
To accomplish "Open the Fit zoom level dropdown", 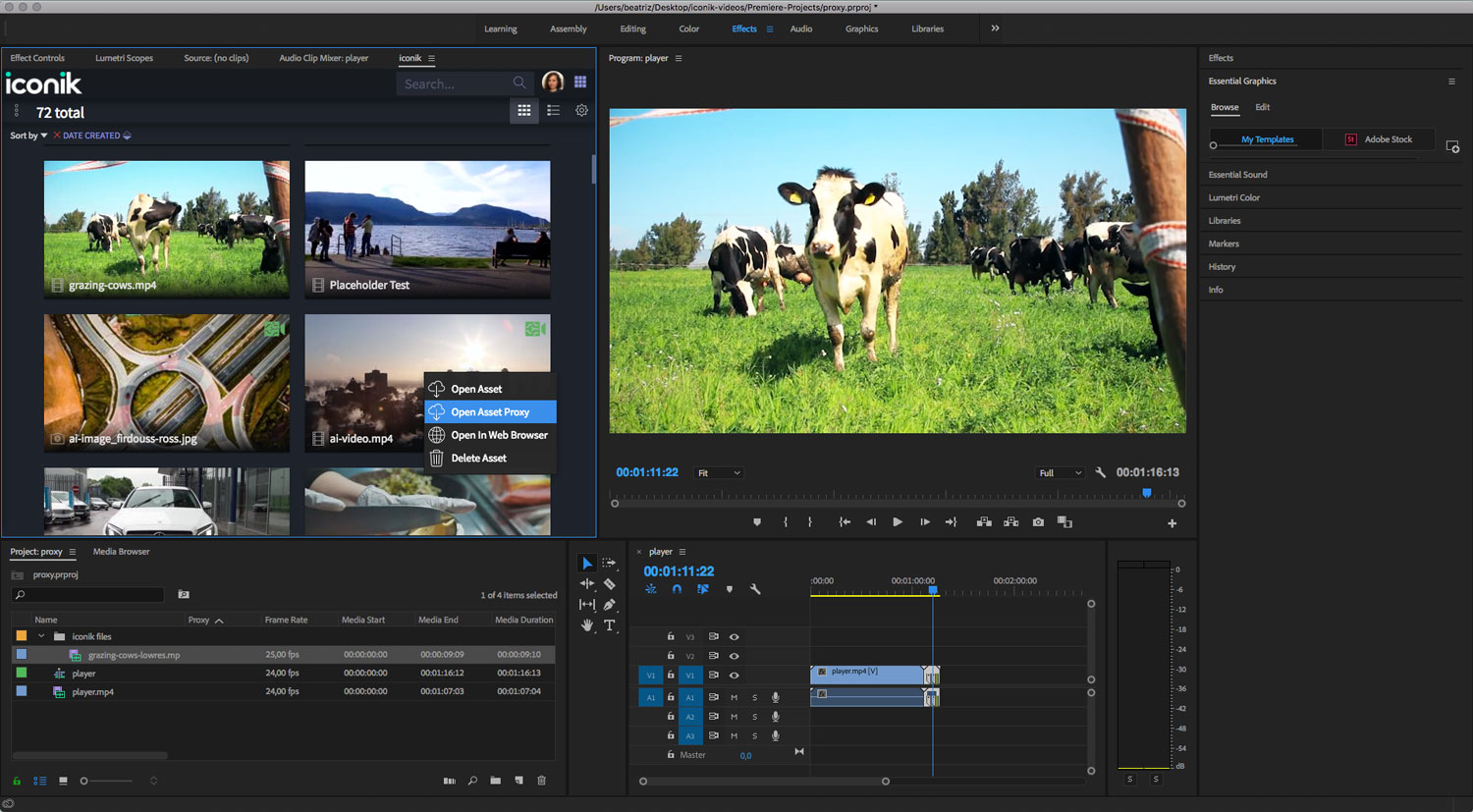I will tap(719, 473).
